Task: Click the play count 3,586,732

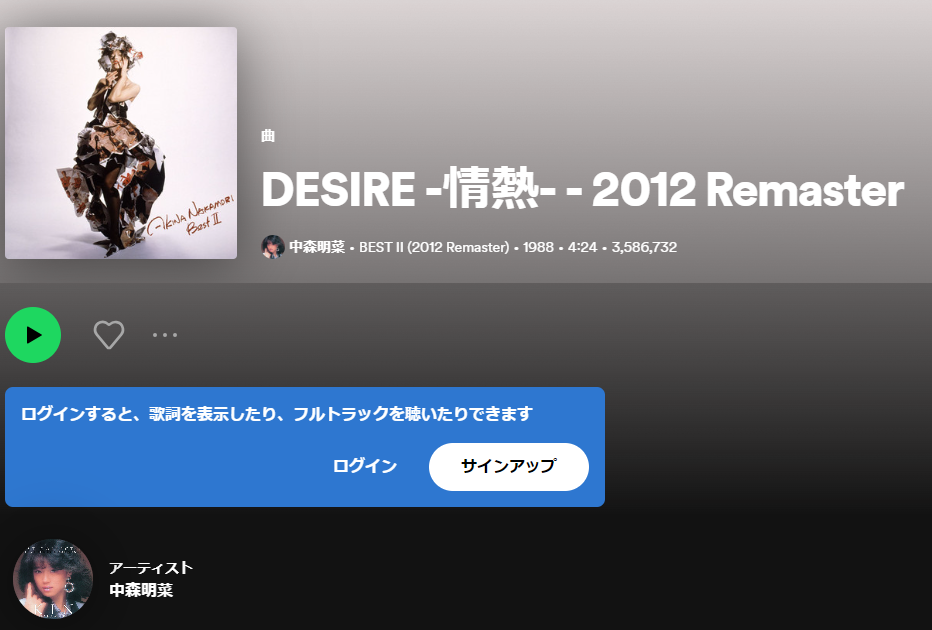Action: pos(644,247)
